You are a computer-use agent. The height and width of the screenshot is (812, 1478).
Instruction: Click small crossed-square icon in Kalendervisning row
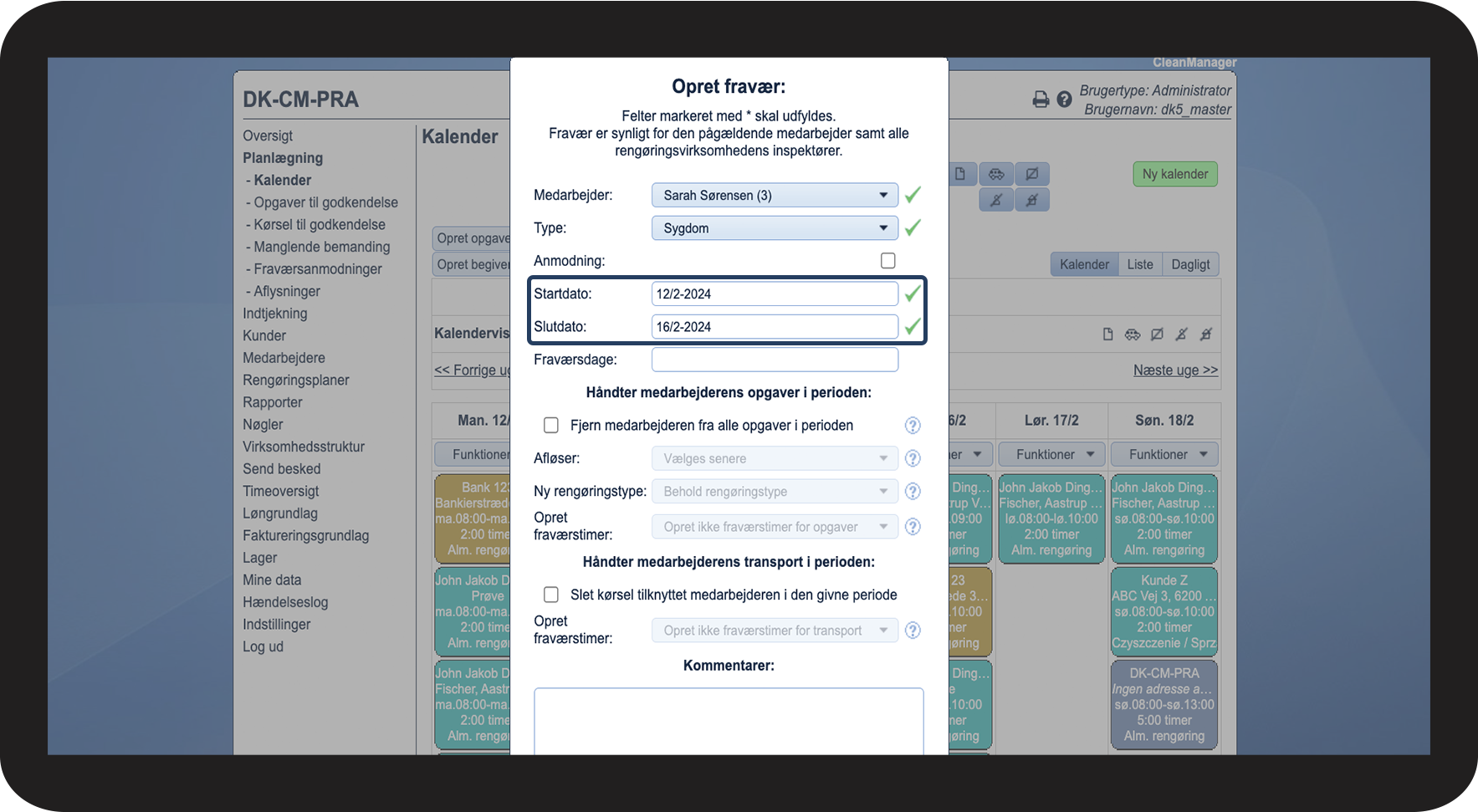1157,335
